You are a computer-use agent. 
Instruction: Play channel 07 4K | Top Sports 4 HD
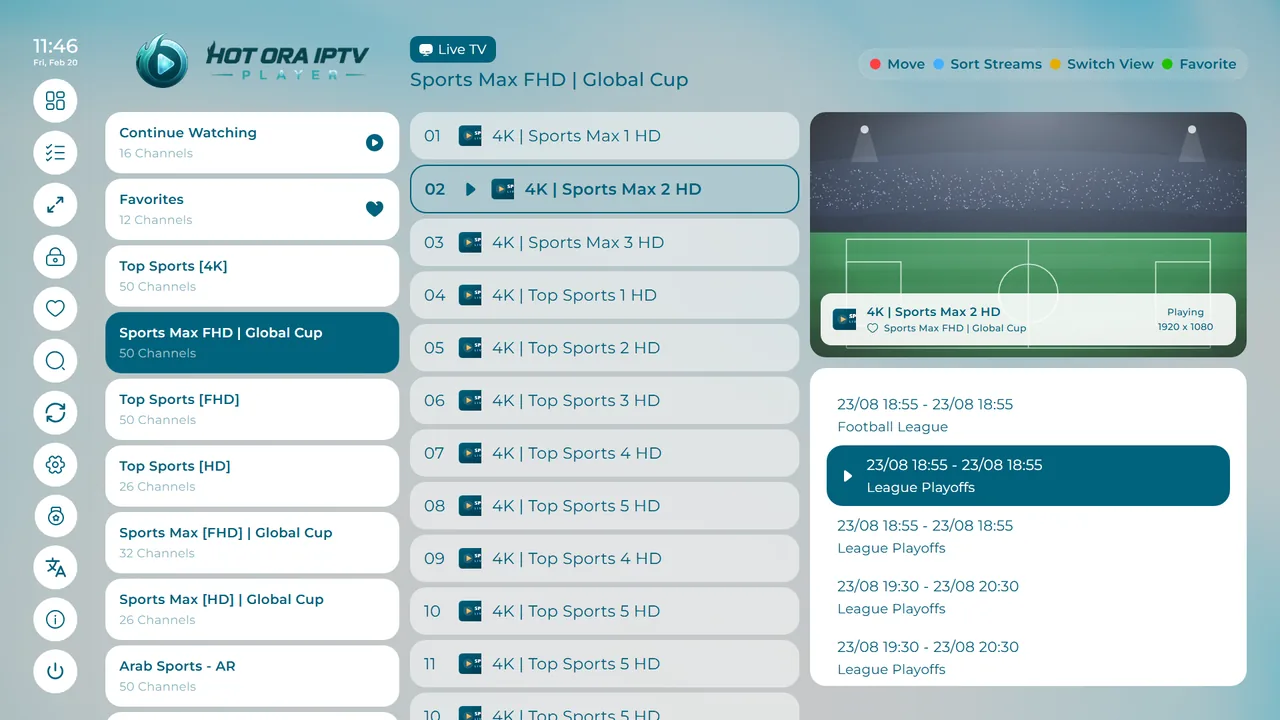pos(604,453)
